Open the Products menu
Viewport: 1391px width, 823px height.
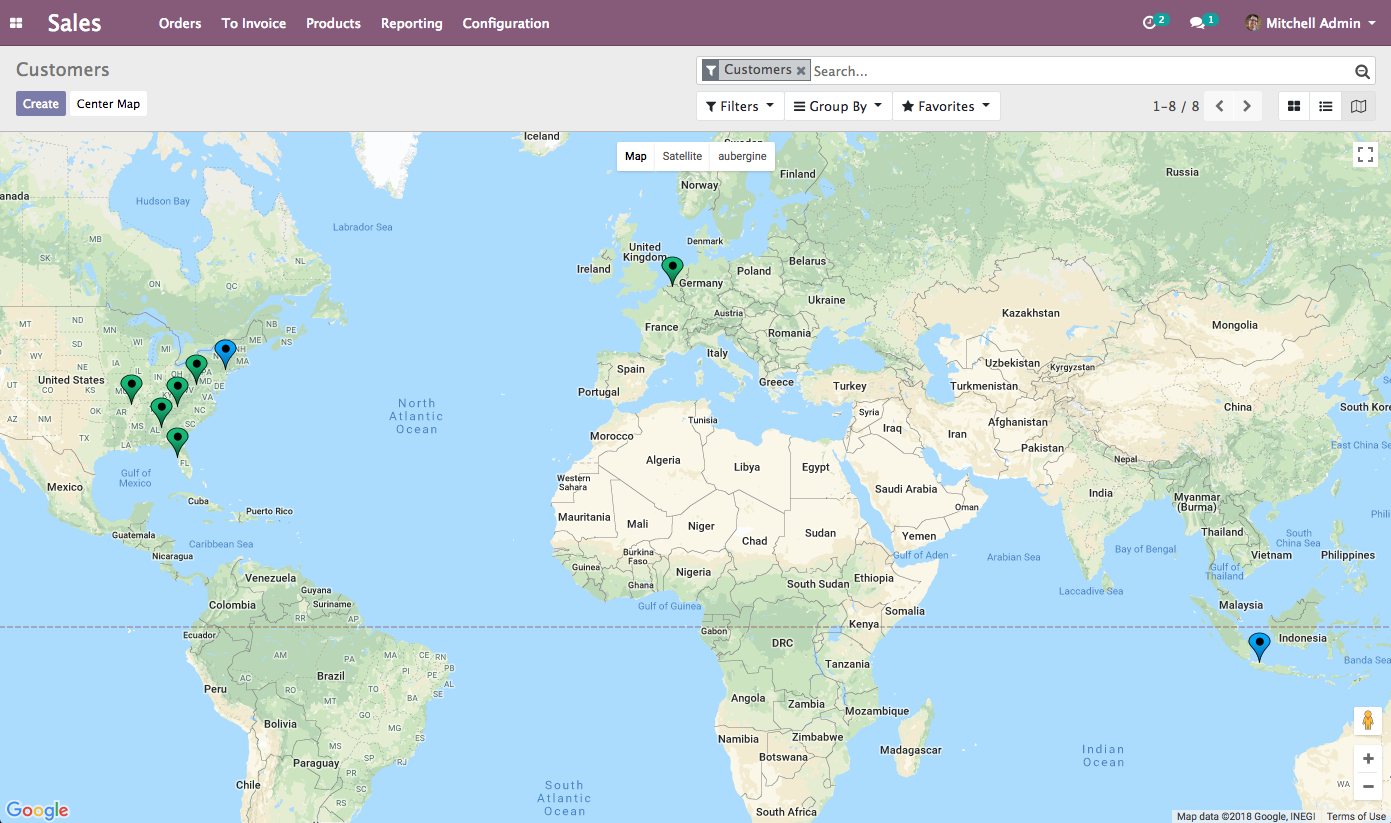click(x=333, y=23)
